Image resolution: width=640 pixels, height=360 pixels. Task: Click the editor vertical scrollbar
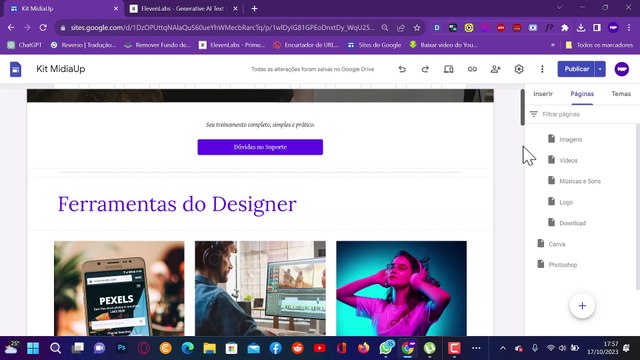click(x=522, y=107)
